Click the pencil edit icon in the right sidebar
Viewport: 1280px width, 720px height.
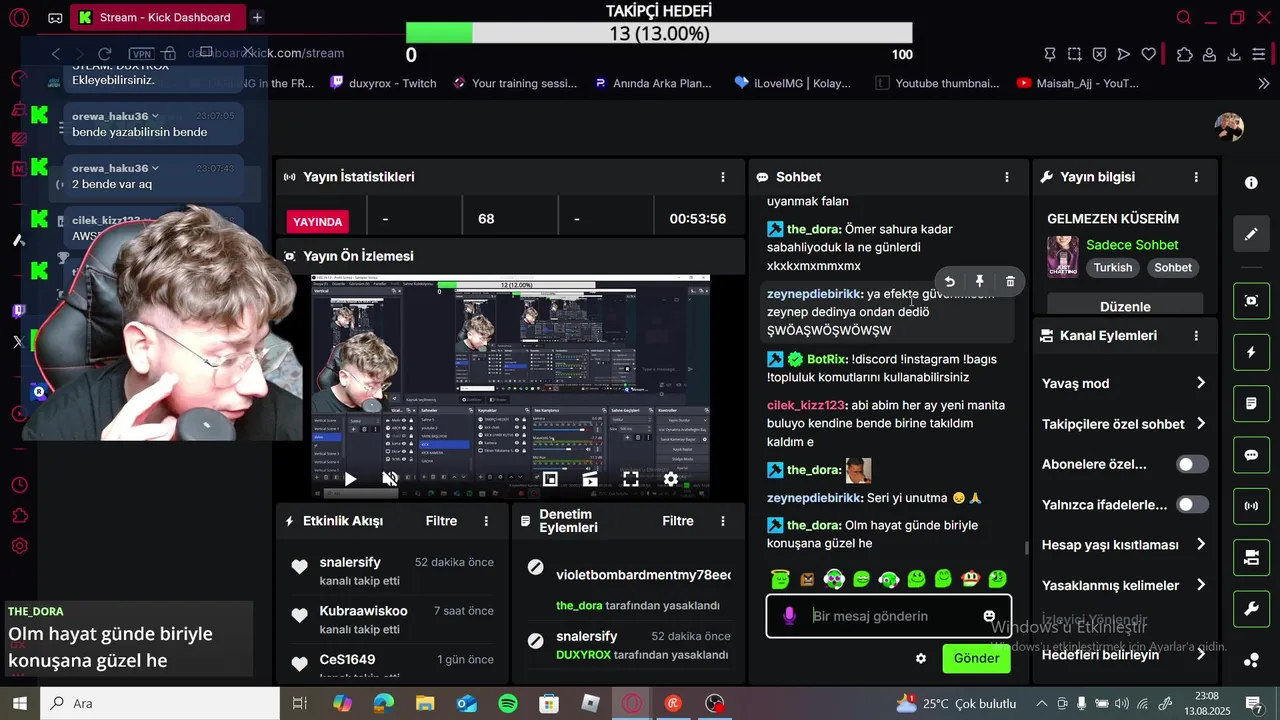click(1251, 234)
